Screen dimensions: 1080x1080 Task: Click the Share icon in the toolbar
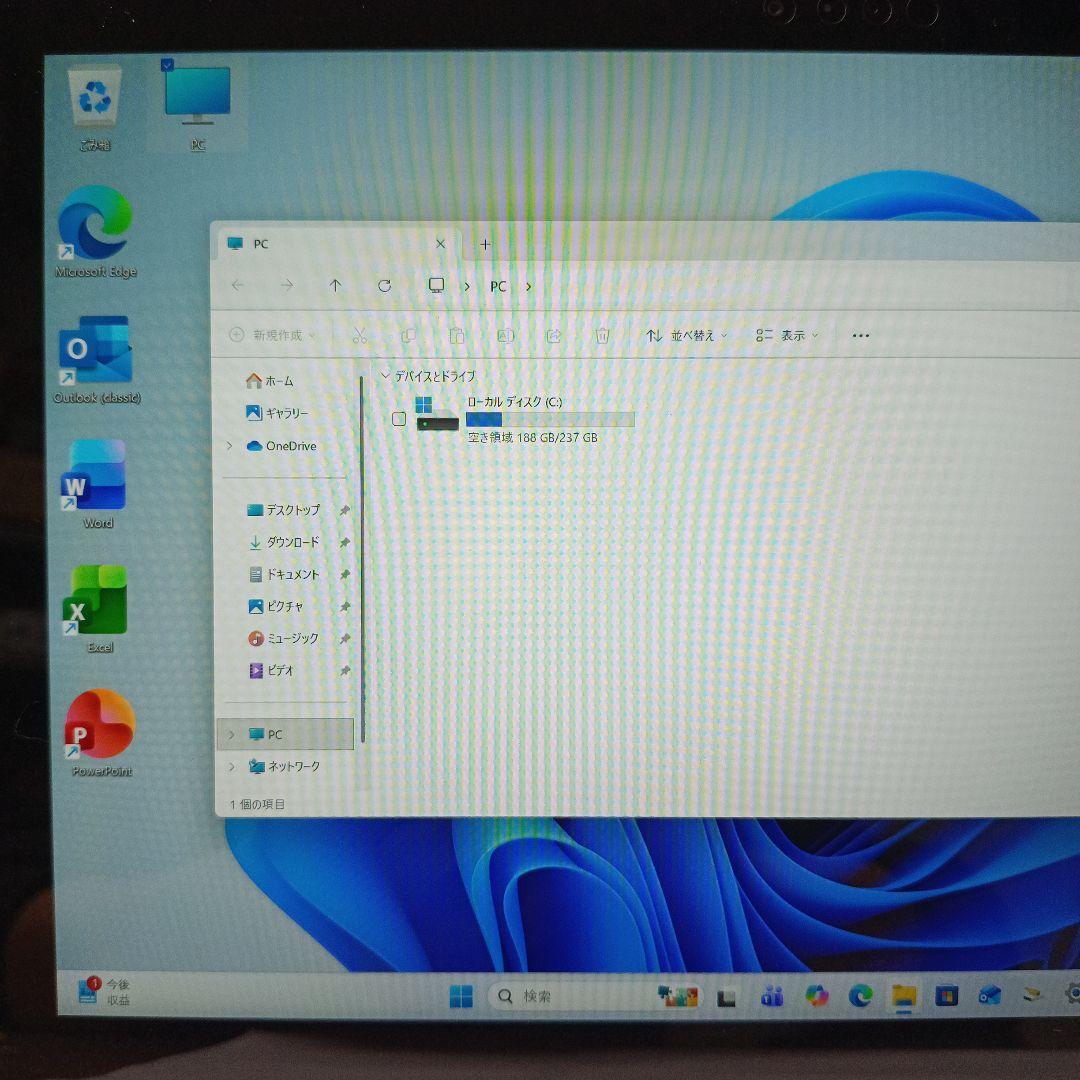(553, 336)
